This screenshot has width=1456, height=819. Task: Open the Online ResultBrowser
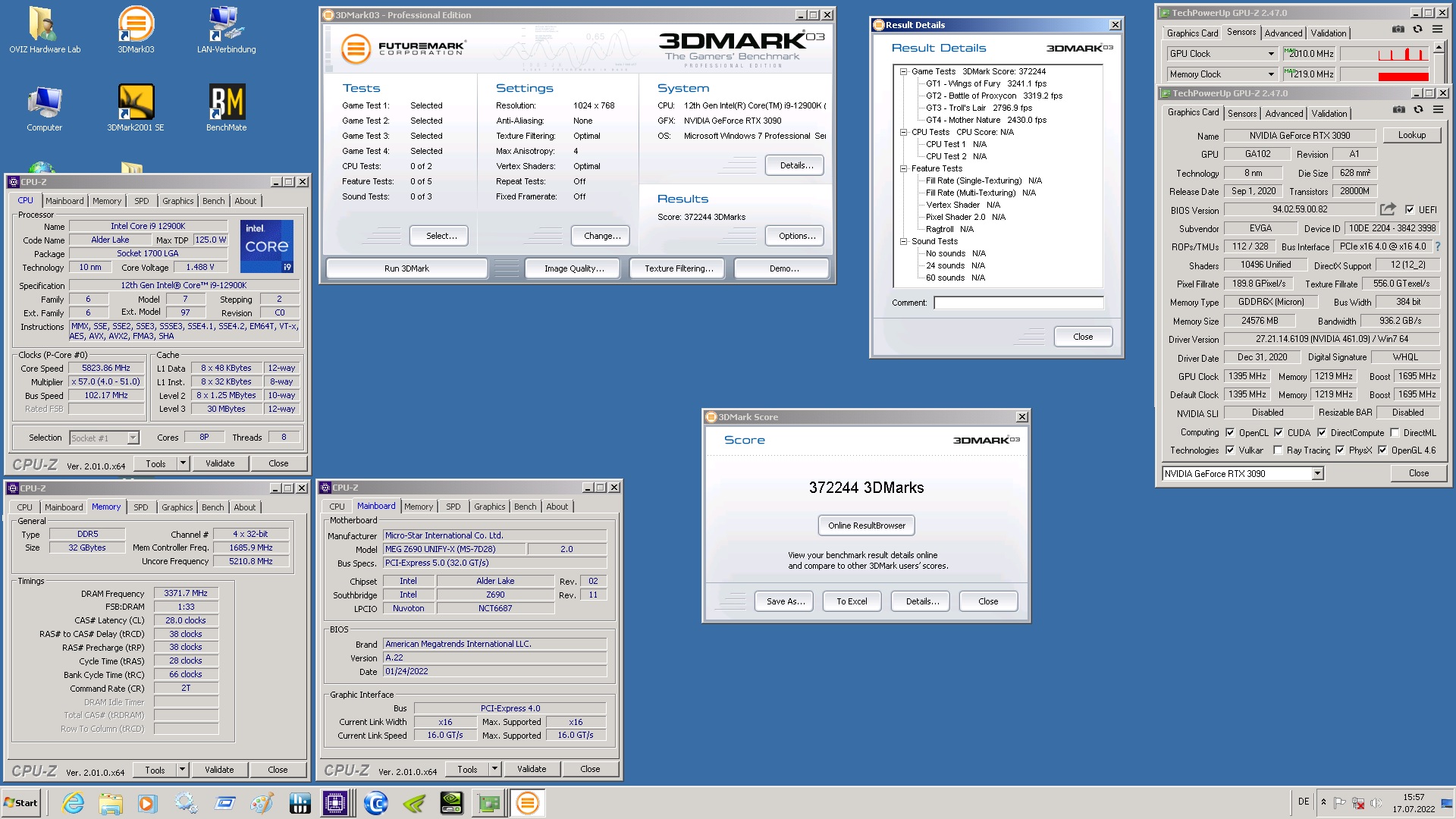point(866,526)
